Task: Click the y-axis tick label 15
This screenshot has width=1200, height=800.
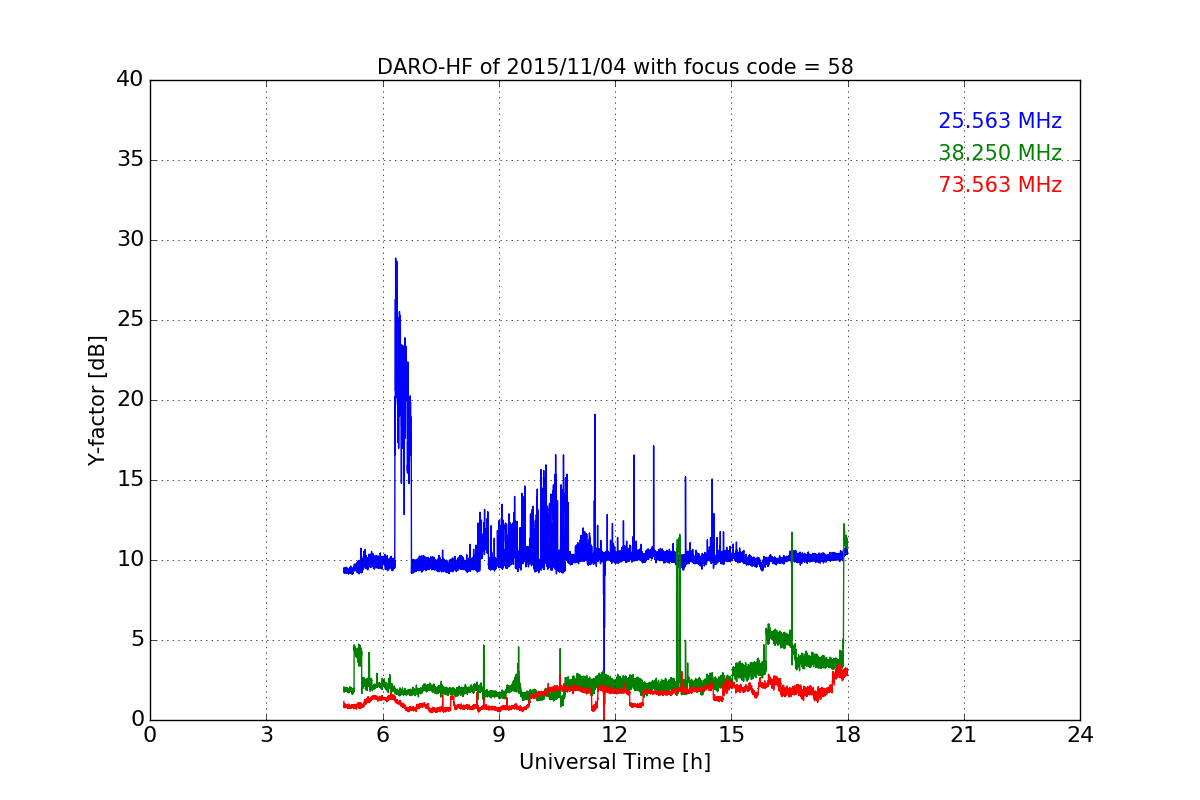Action: pos(130,480)
